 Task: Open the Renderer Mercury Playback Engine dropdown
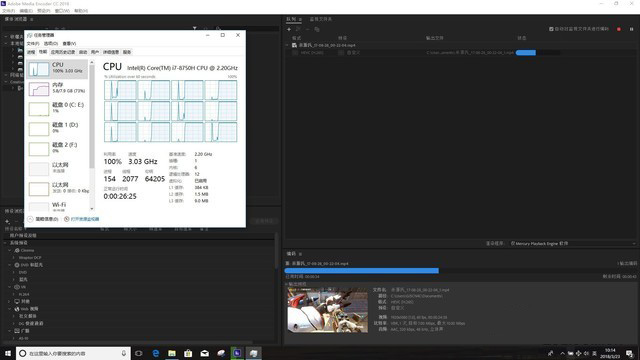coord(573,243)
